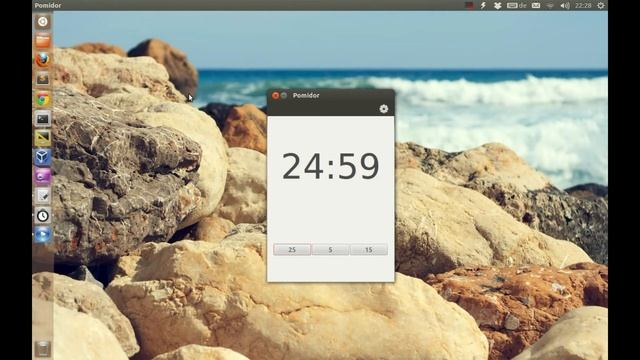
Task: Start the 25 minute timer
Action: pos(292,250)
